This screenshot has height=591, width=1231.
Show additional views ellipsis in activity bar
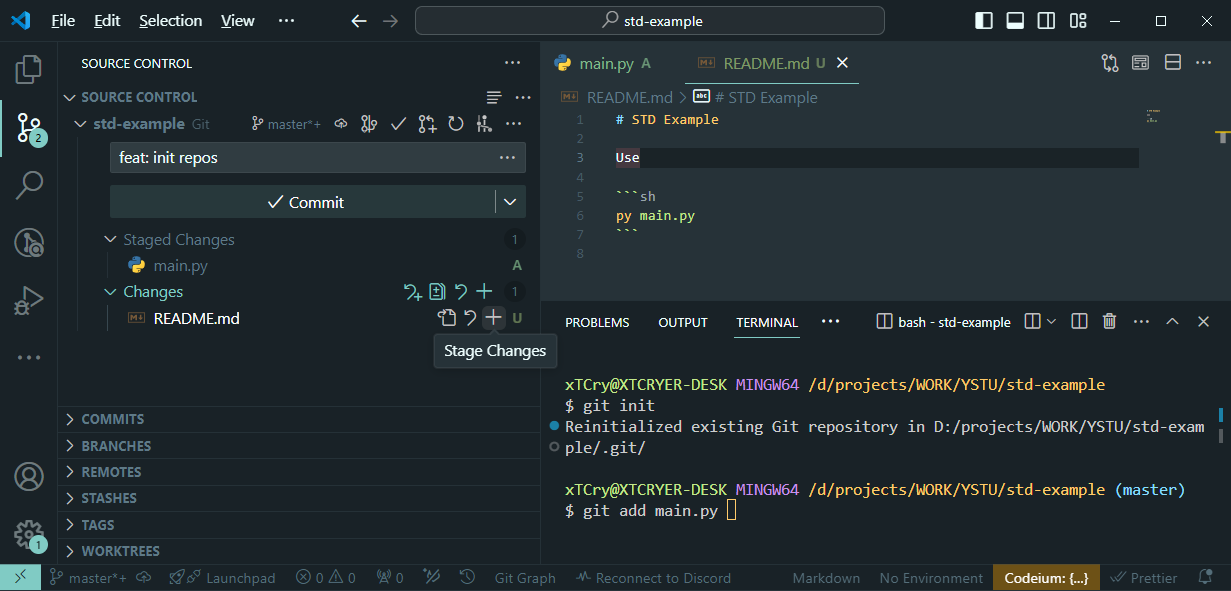pyautogui.click(x=29, y=357)
